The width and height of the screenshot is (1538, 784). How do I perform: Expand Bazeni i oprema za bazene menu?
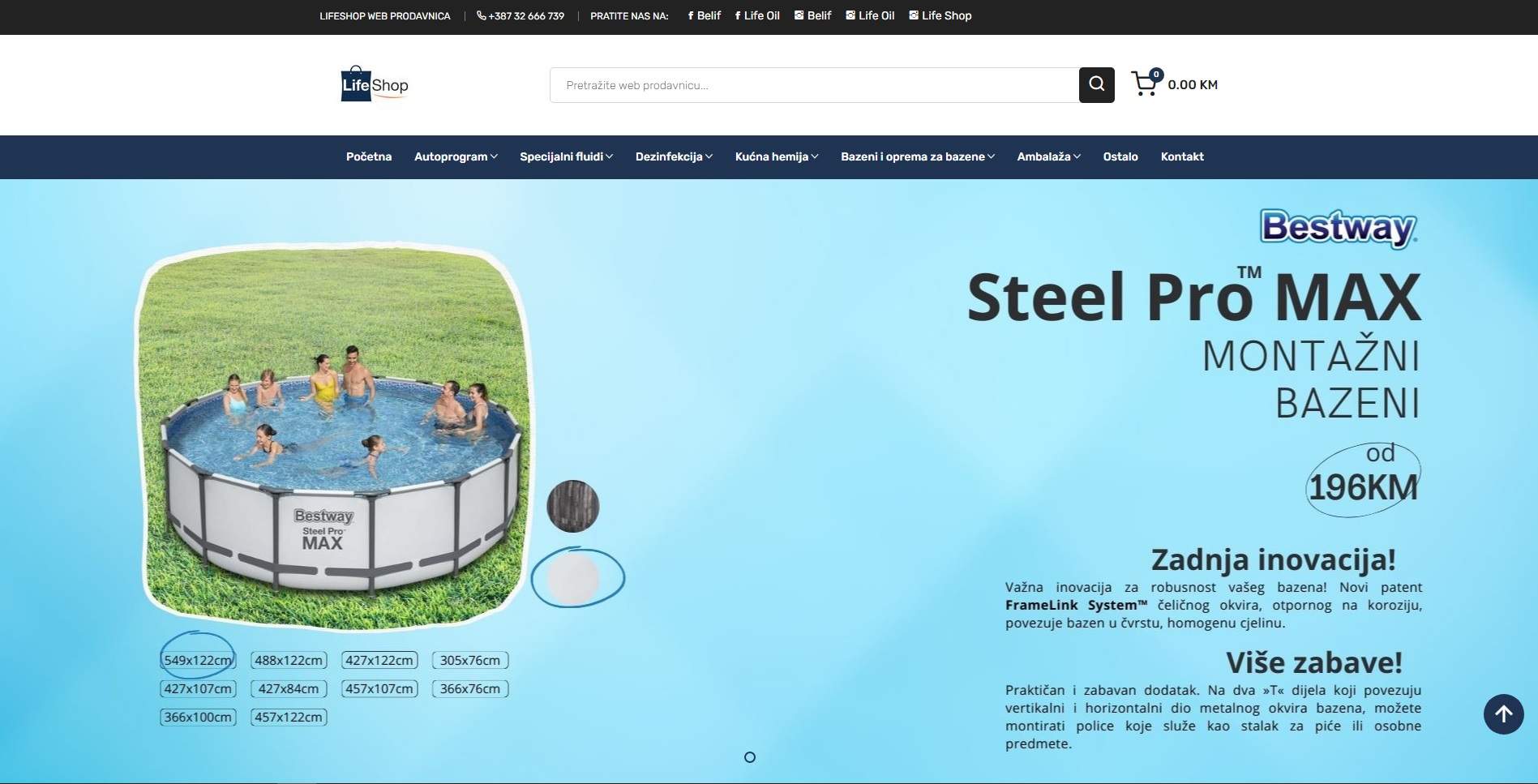coord(918,156)
